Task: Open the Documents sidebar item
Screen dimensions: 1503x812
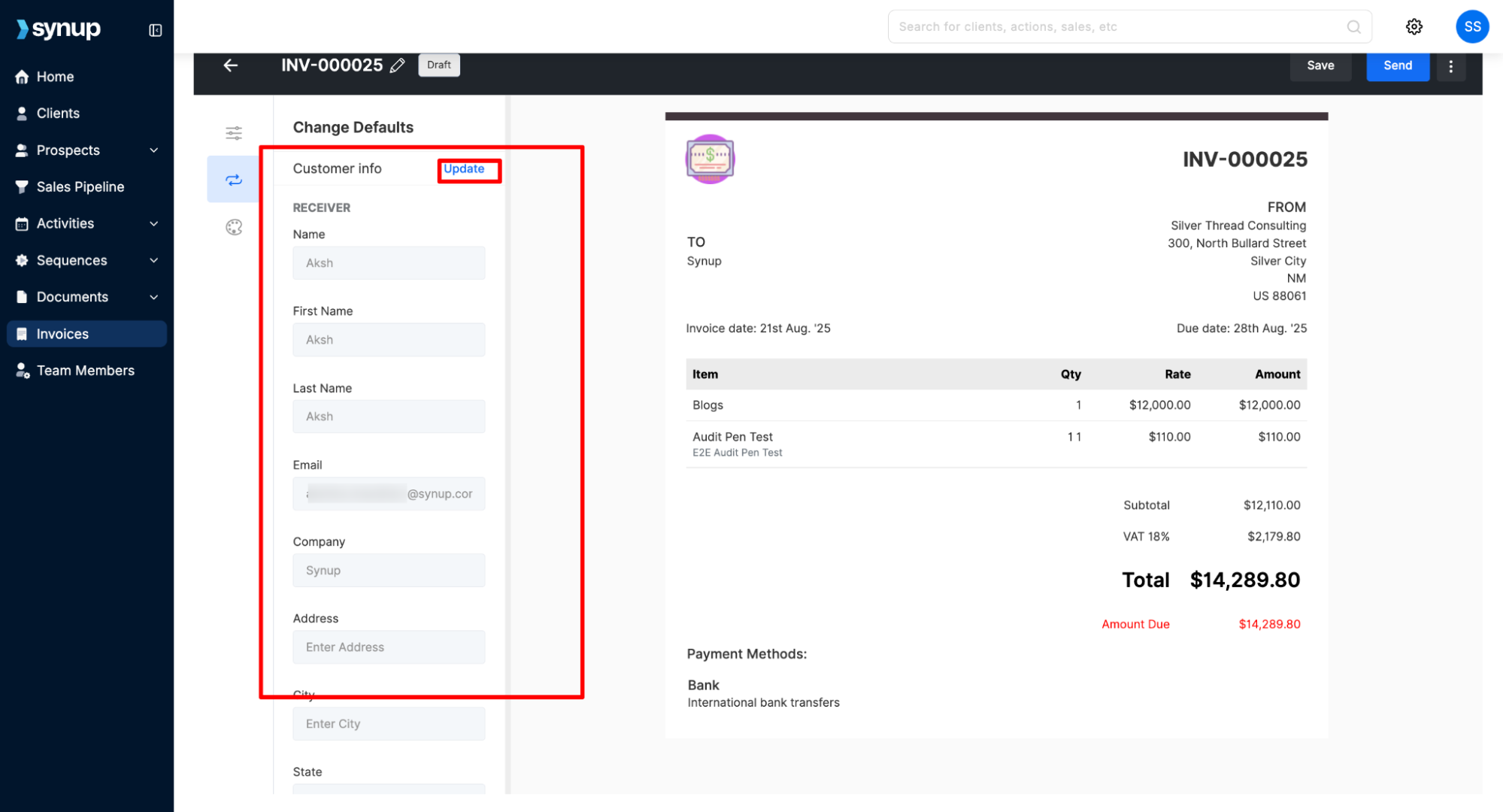Action: click(72, 297)
